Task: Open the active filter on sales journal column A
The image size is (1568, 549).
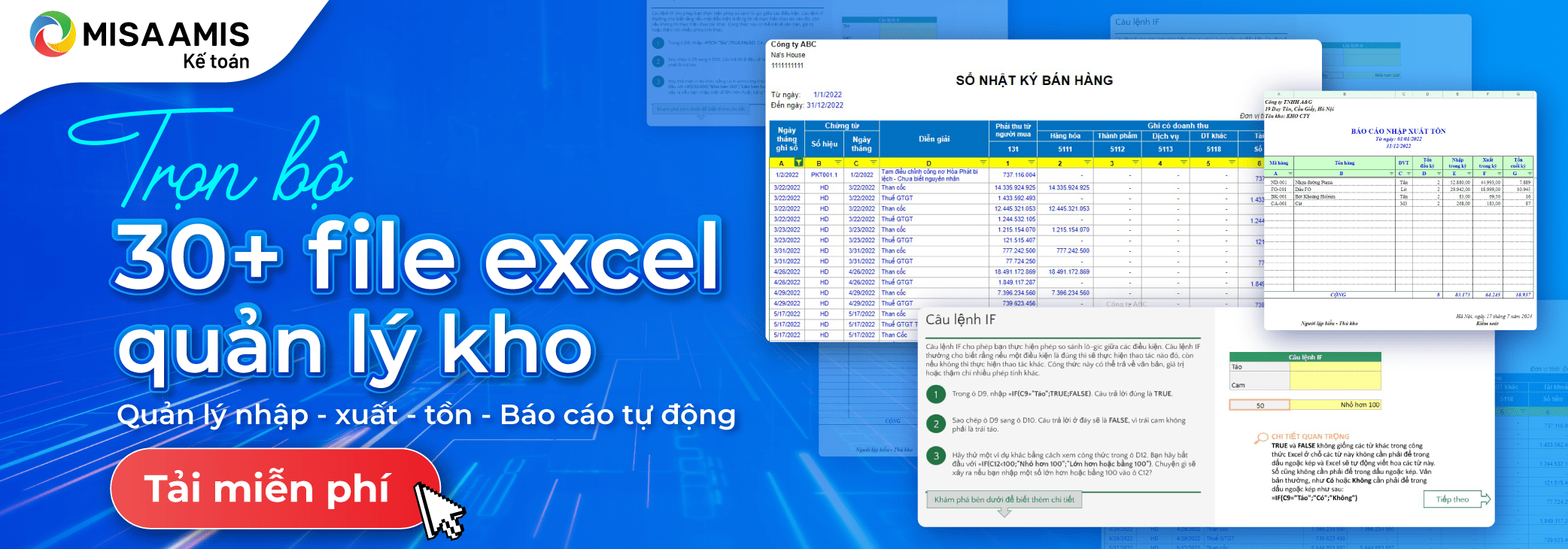Action: click(x=798, y=162)
